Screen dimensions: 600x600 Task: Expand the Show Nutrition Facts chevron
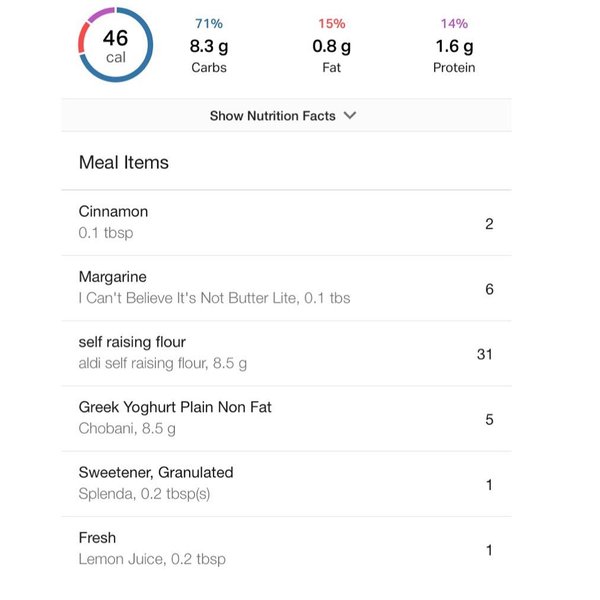(x=350, y=115)
